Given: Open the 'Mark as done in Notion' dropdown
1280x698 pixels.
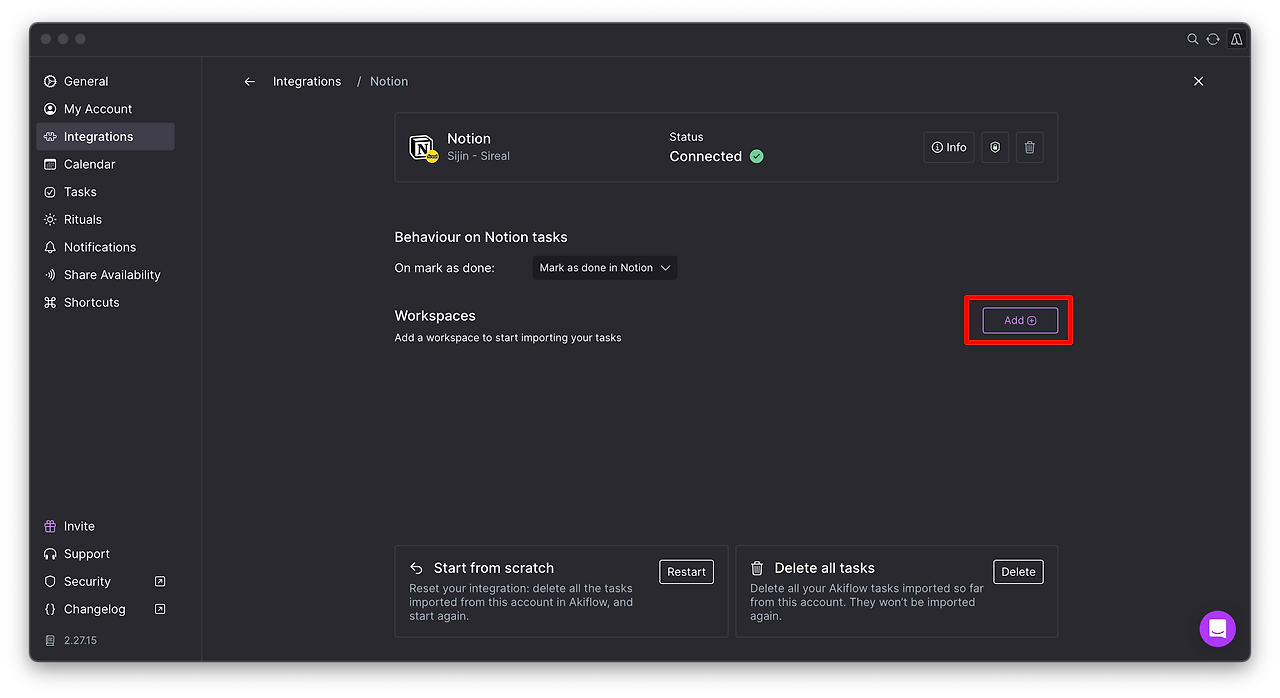Looking at the screenshot, I should pos(605,268).
